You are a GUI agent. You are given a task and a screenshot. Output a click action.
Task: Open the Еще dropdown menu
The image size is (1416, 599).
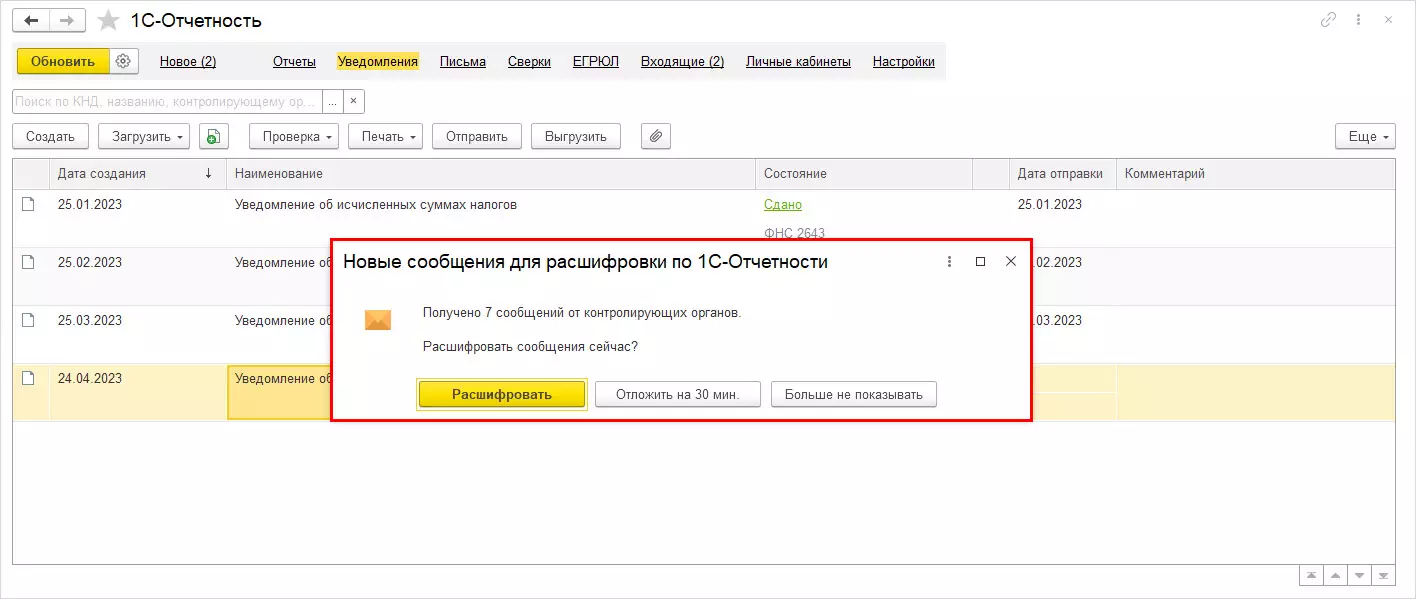pyautogui.click(x=1365, y=136)
